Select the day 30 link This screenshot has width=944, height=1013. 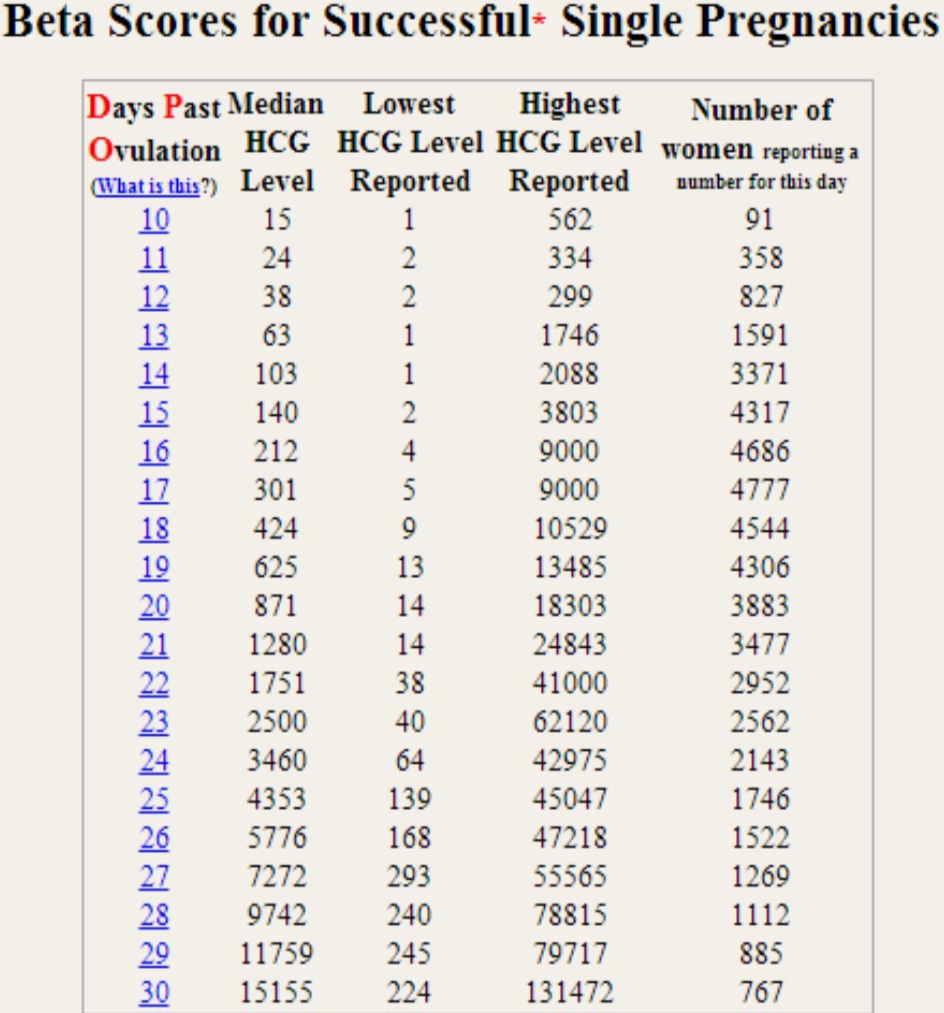(154, 993)
